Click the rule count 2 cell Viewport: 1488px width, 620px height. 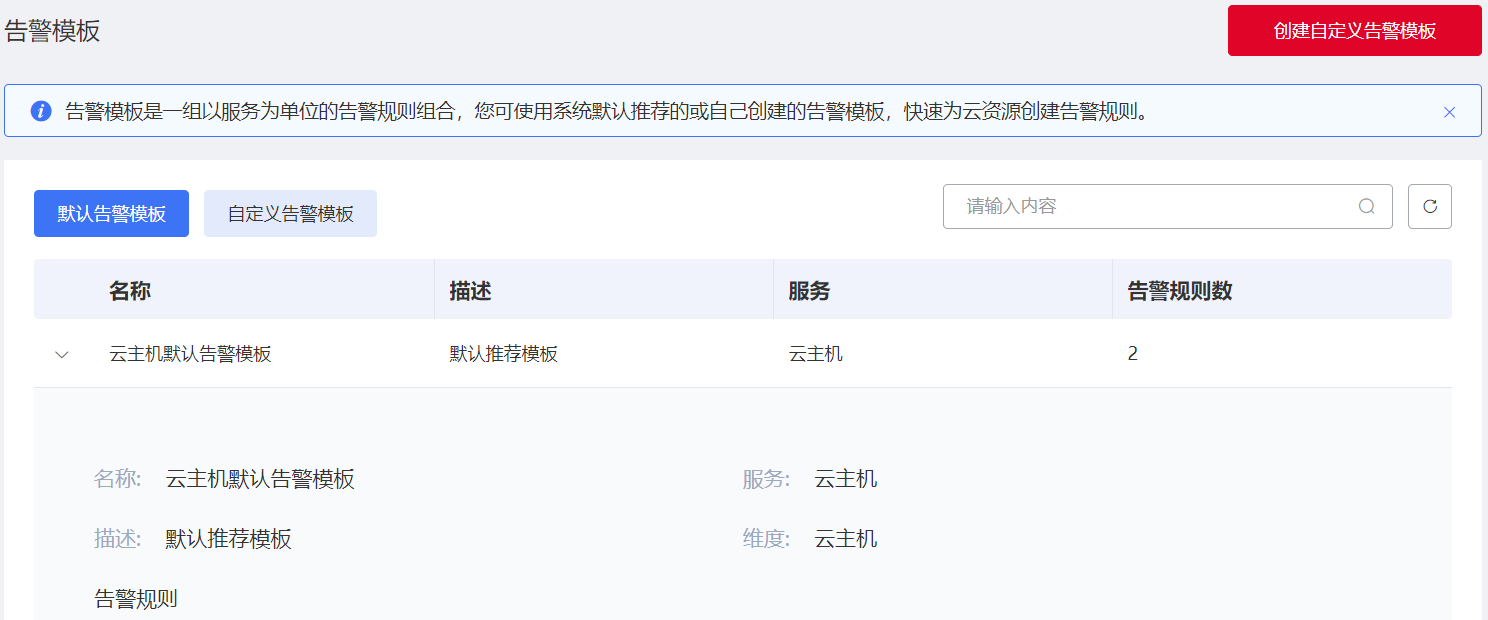[x=1132, y=354]
